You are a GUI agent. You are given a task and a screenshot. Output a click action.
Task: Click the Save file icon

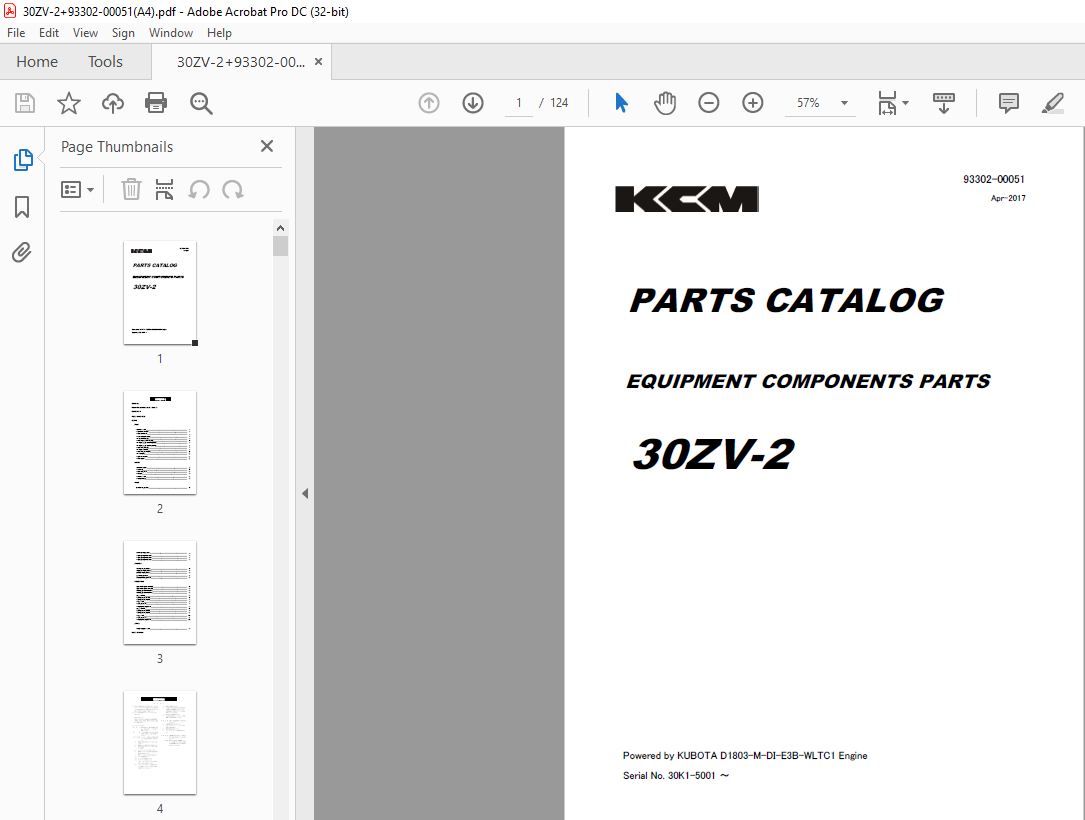pyautogui.click(x=25, y=103)
